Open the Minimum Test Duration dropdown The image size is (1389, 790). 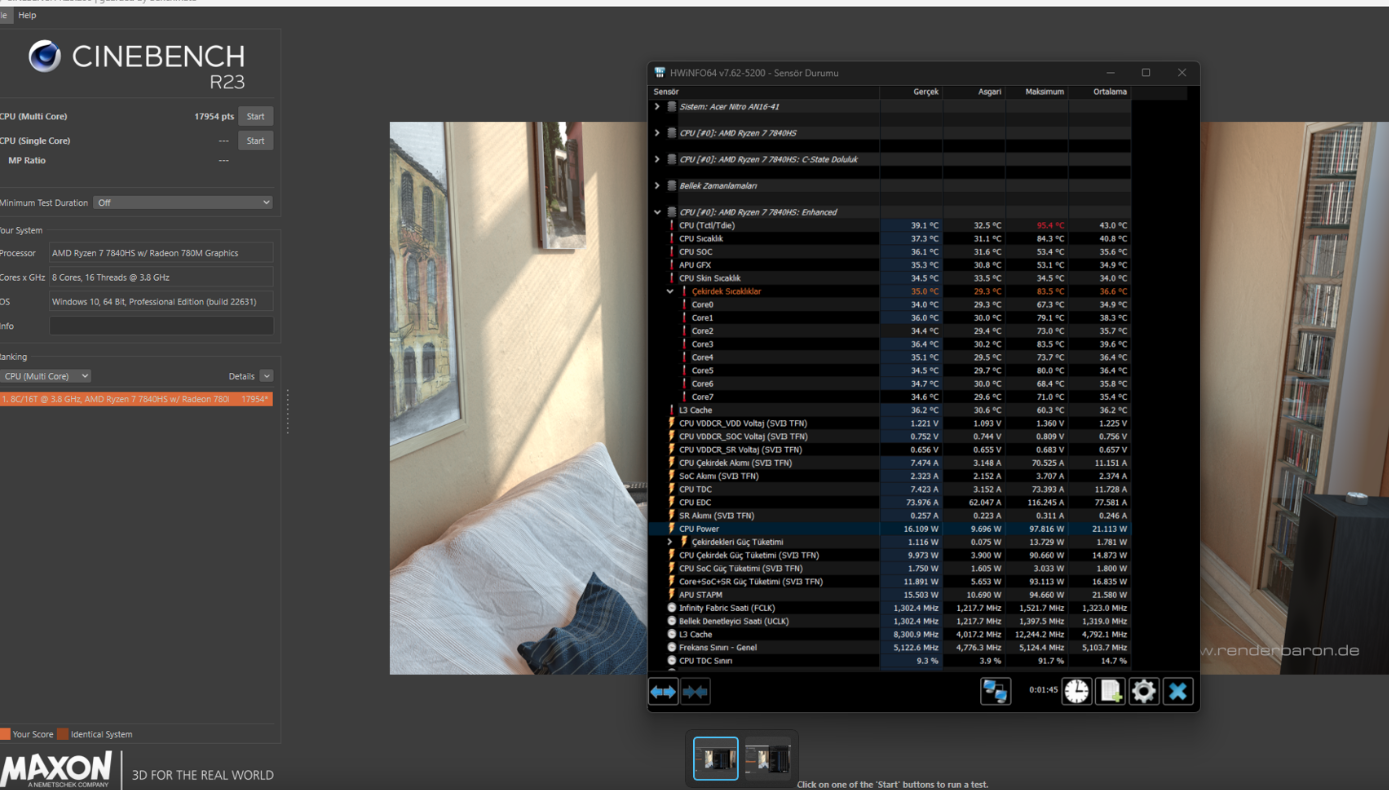[183, 203]
